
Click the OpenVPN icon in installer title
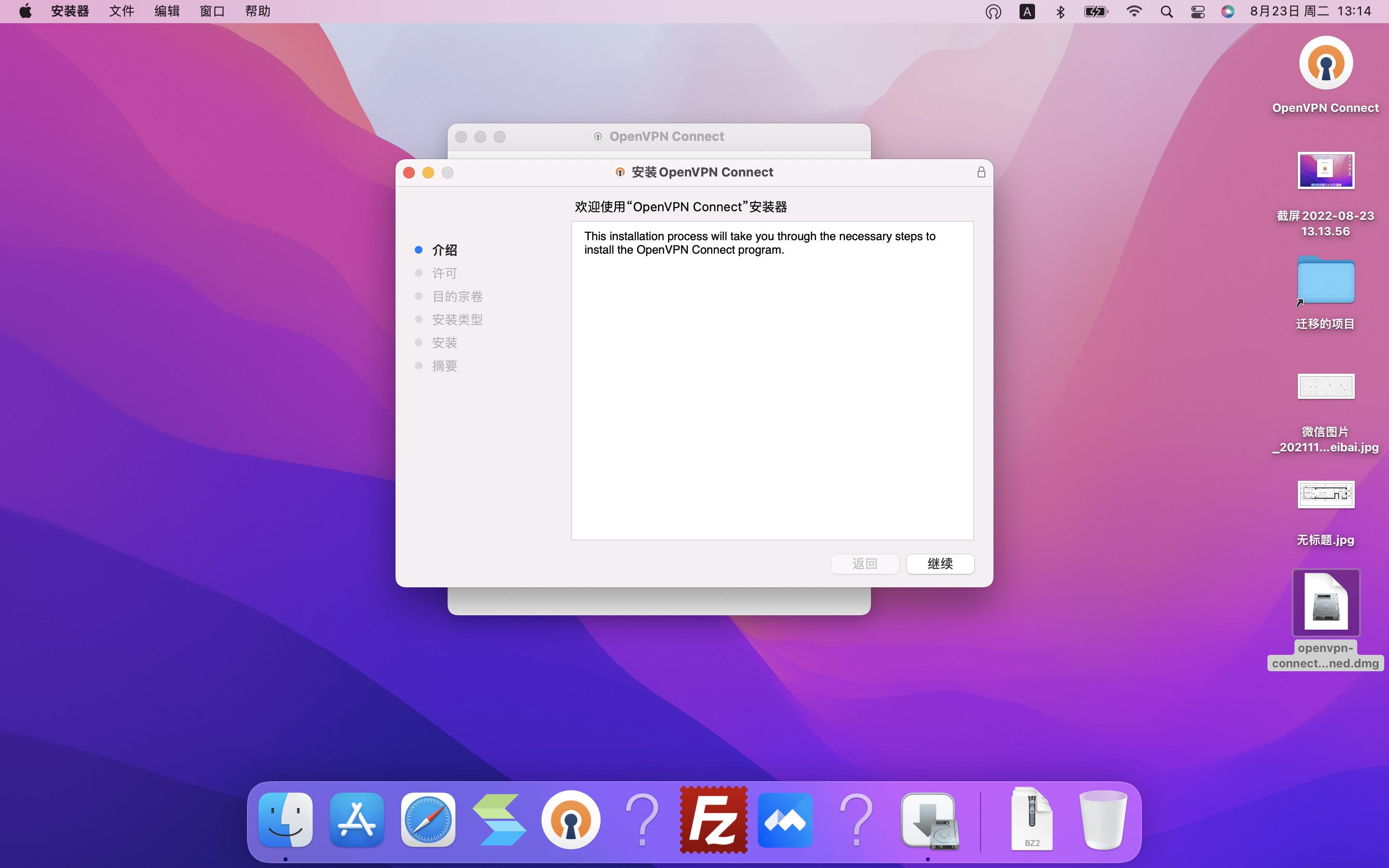[x=620, y=172]
